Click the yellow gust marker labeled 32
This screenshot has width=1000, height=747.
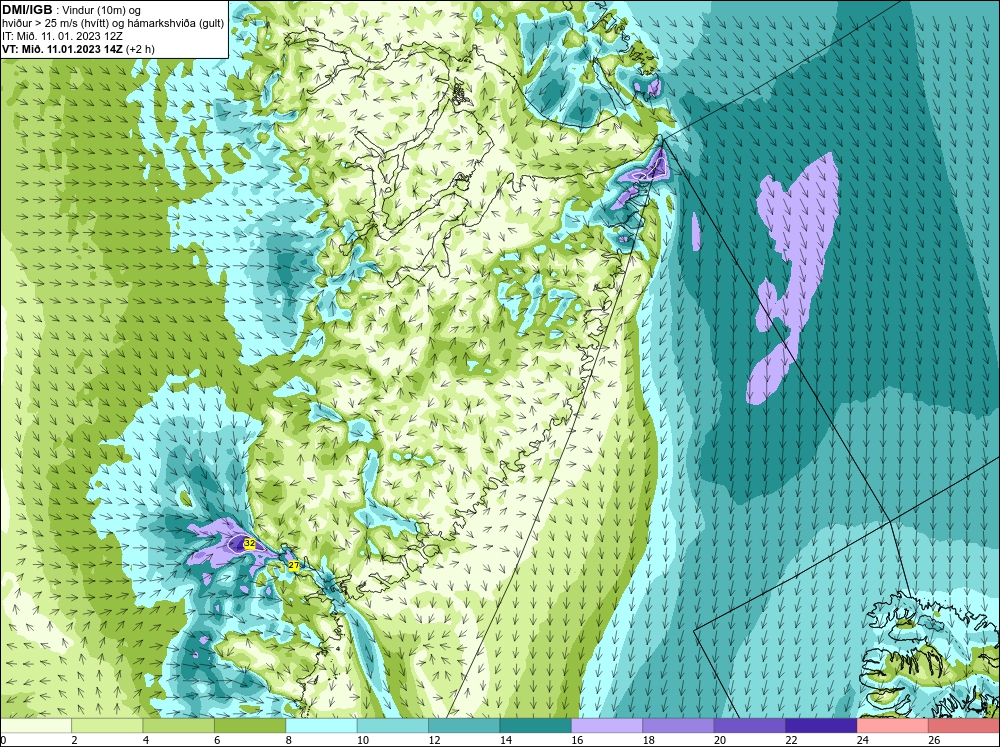coord(250,543)
